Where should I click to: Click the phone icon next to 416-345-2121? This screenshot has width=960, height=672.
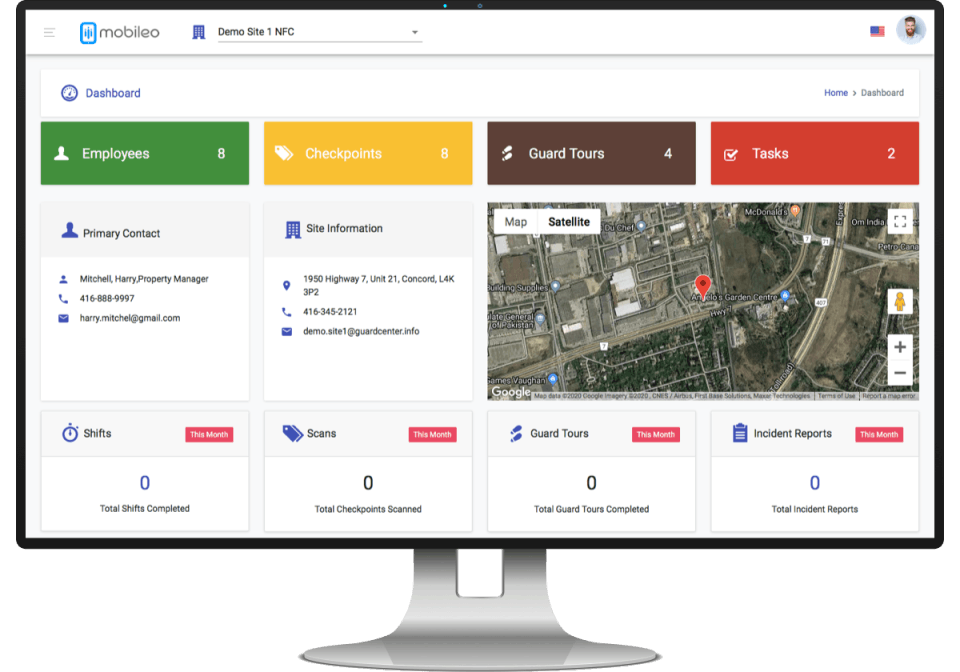286,312
